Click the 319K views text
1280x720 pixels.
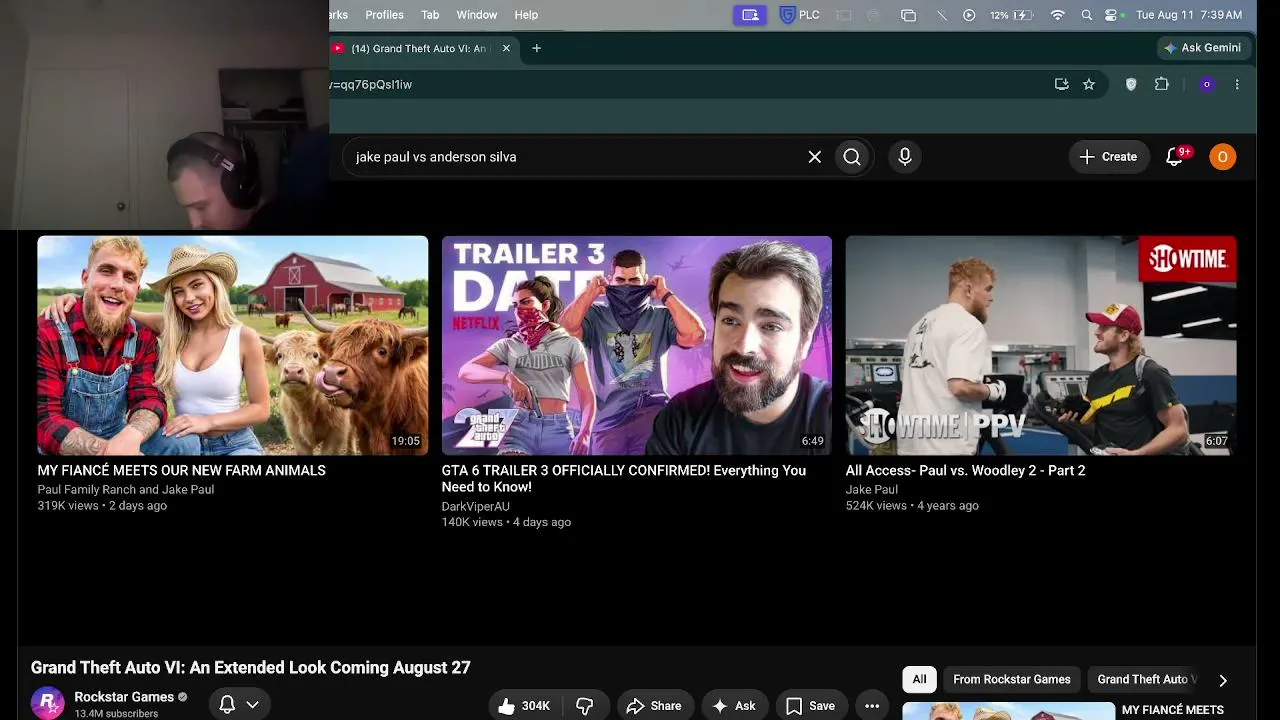coord(68,506)
